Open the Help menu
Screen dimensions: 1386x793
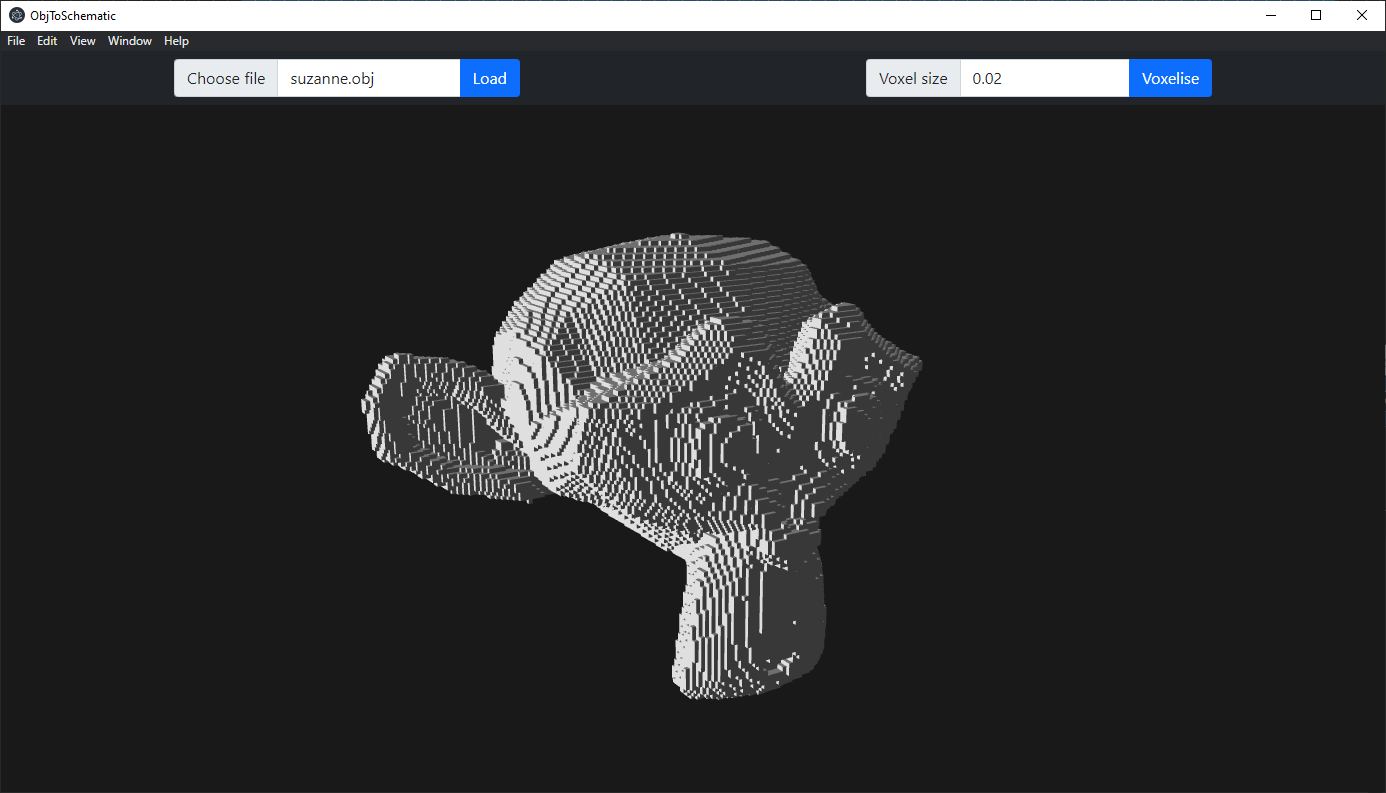click(x=176, y=41)
